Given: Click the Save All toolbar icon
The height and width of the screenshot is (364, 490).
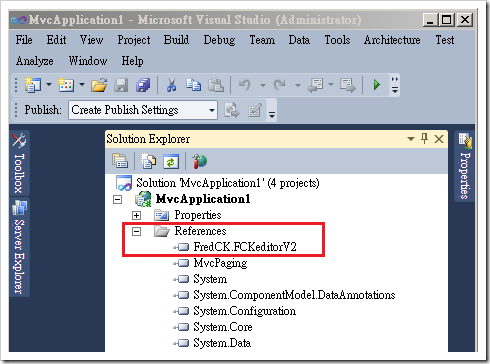Looking at the screenshot, I should click(x=143, y=85).
